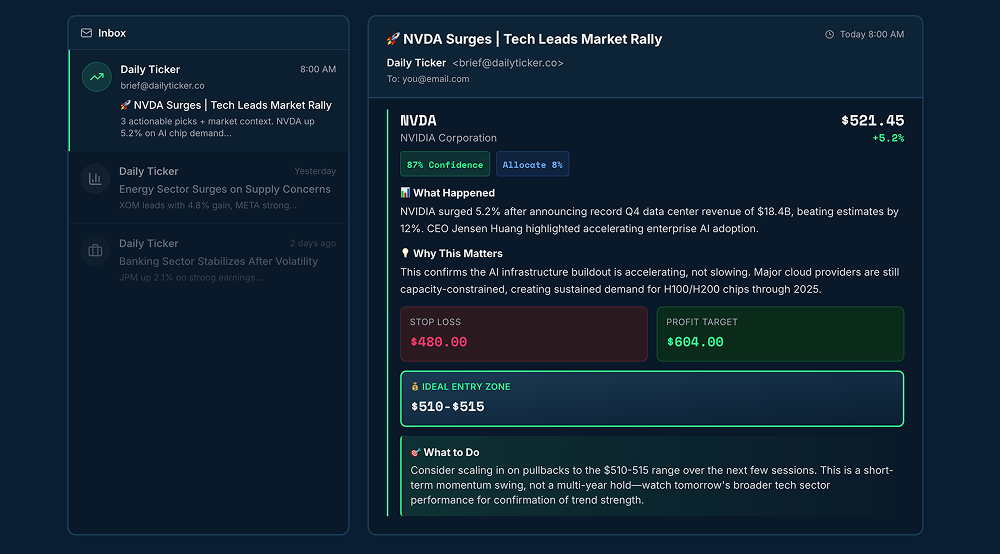
Task: Click the 3 actionable picks preview text
Action: coord(217,127)
